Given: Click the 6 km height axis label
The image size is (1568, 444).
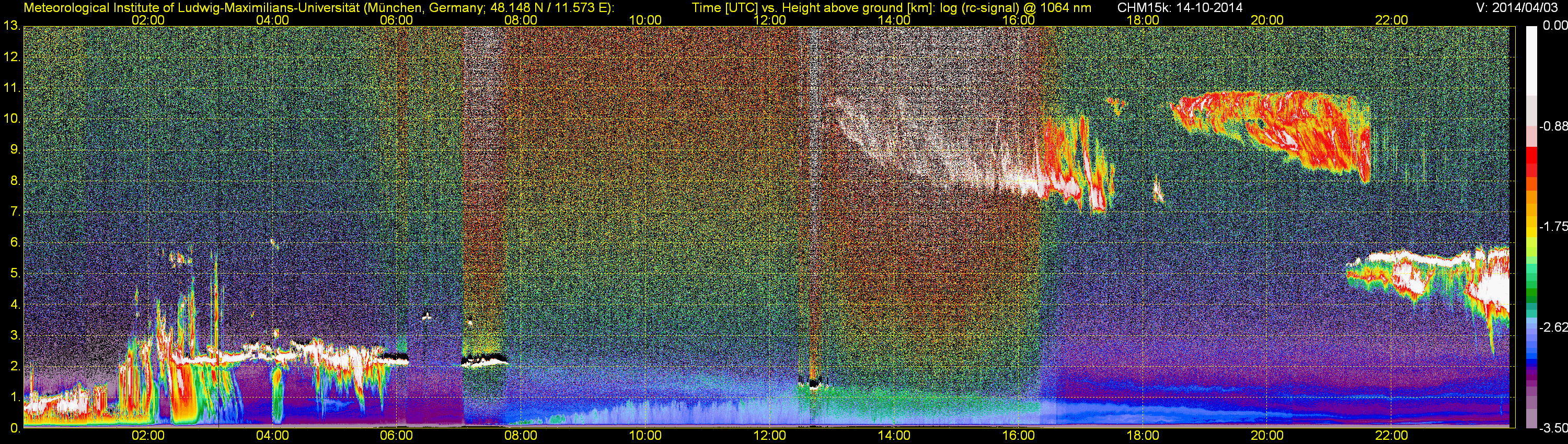Looking at the screenshot, I should (x=15, y=243).
